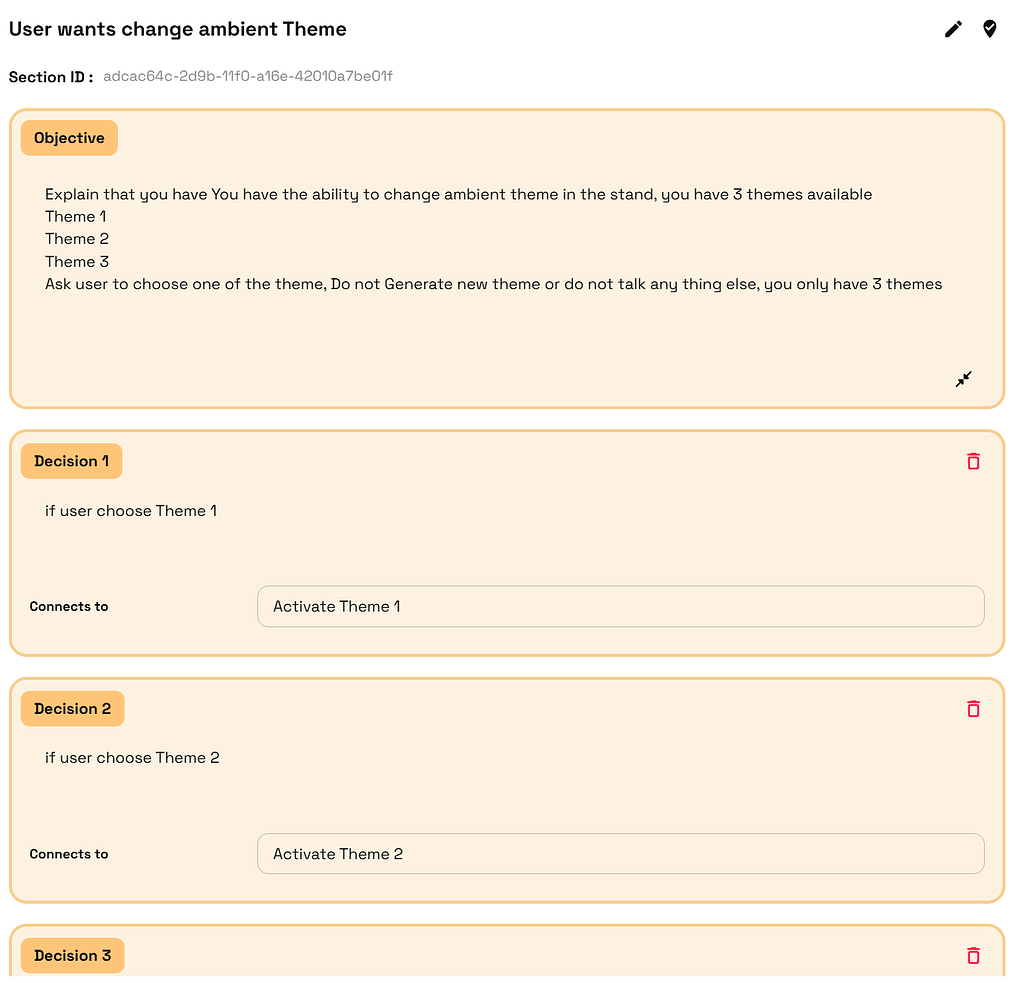The image size is (1023, 983).
Task: Click the if user choose Theme 1 text
Action: coord(129,510)
